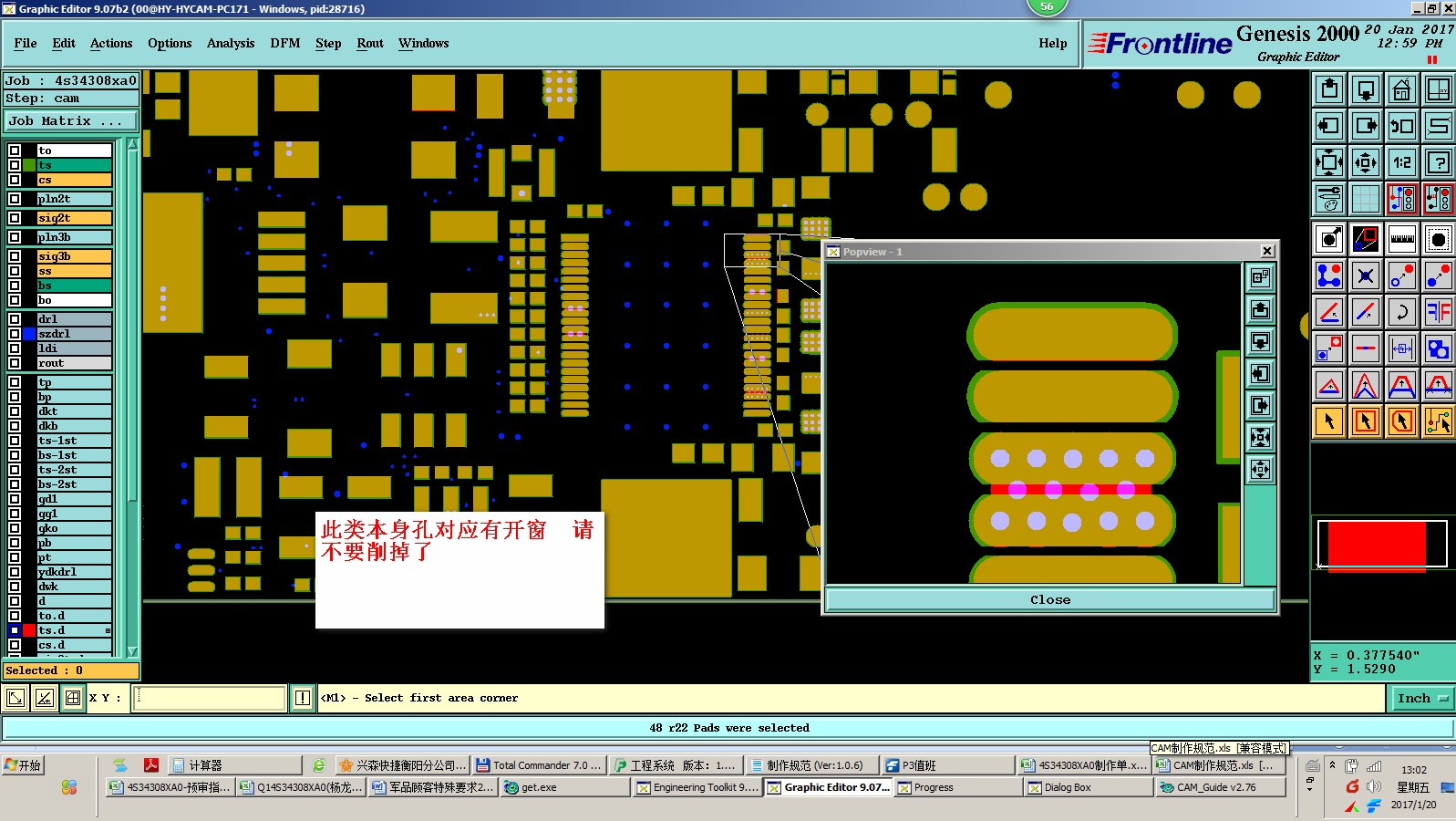Select the pln3b layer name
The image size is (1456, 821).
74,237
